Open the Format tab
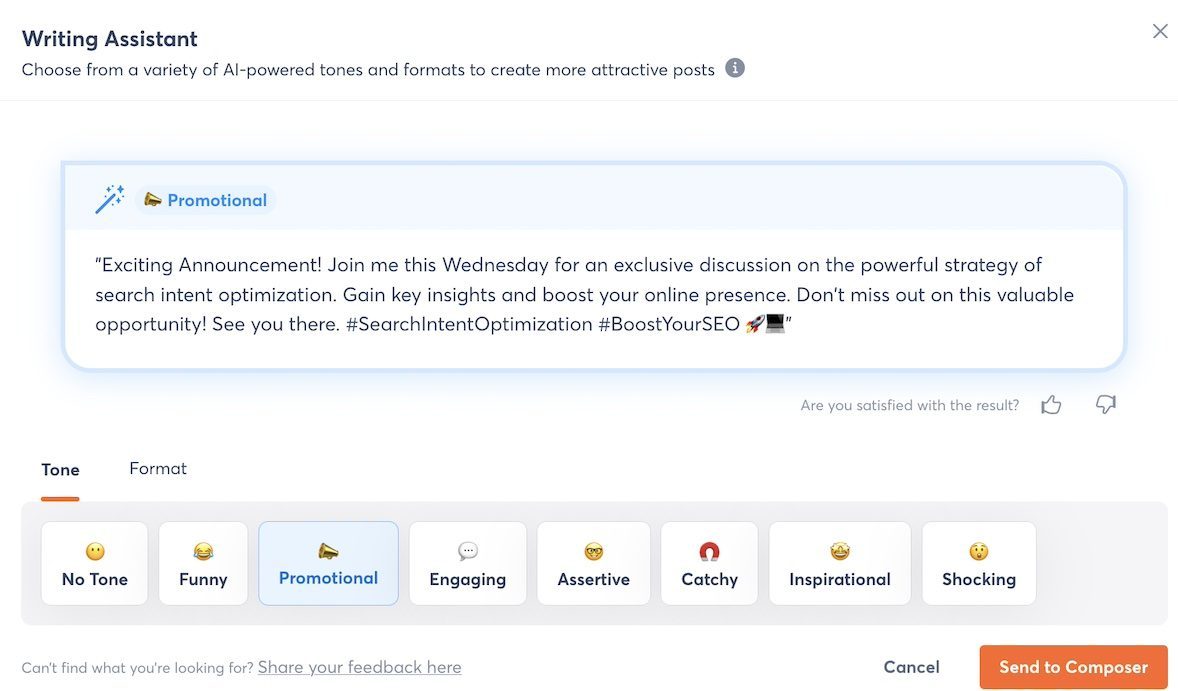This screenshot has height=691, width=1178. [x=158, y=468]
